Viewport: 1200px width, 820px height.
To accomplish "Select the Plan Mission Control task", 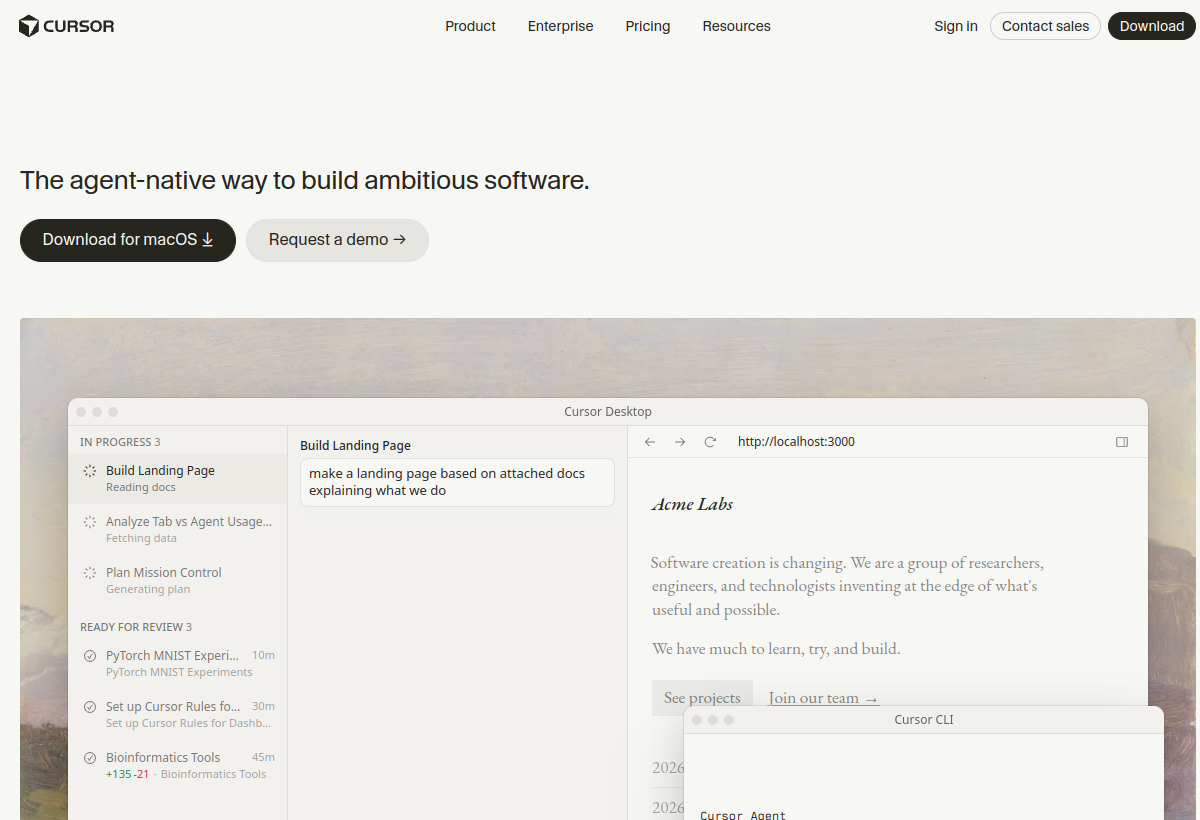I will pos(178,580).
